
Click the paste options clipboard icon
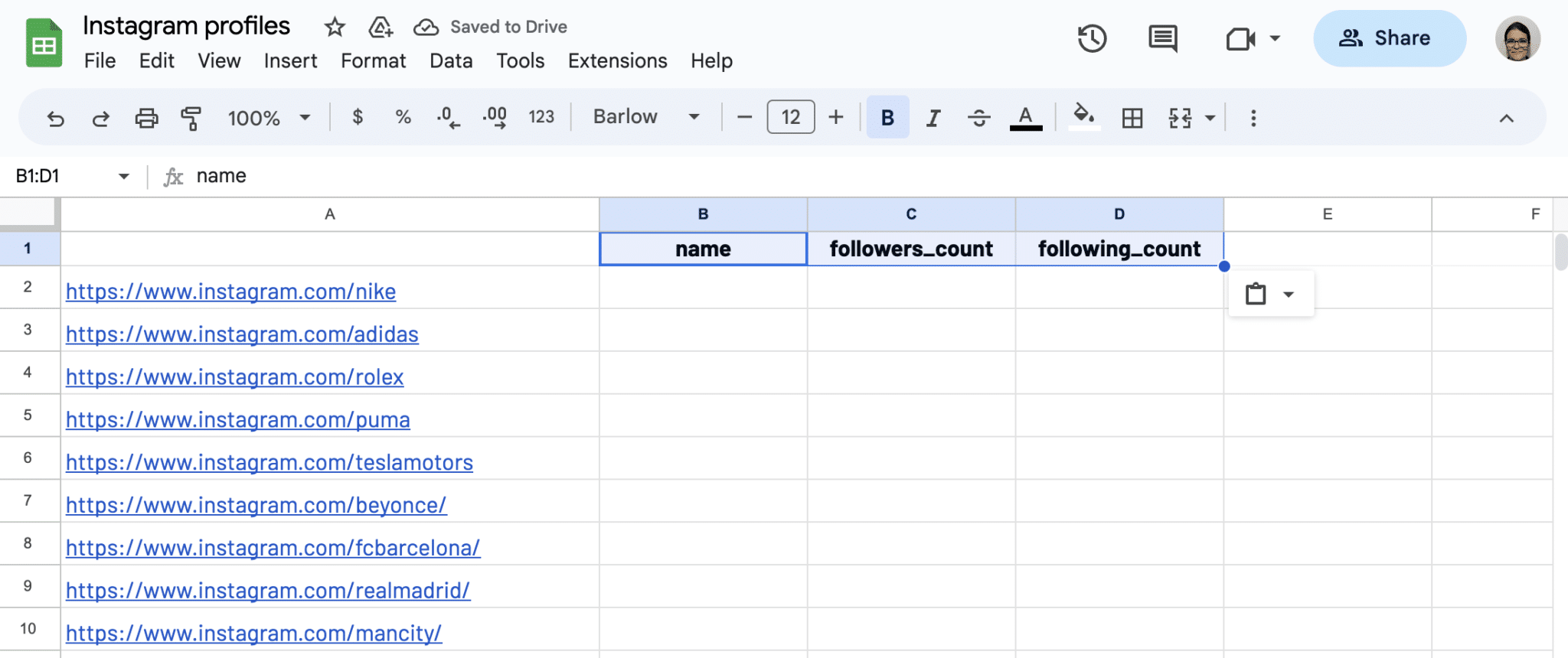point(1256,294)
